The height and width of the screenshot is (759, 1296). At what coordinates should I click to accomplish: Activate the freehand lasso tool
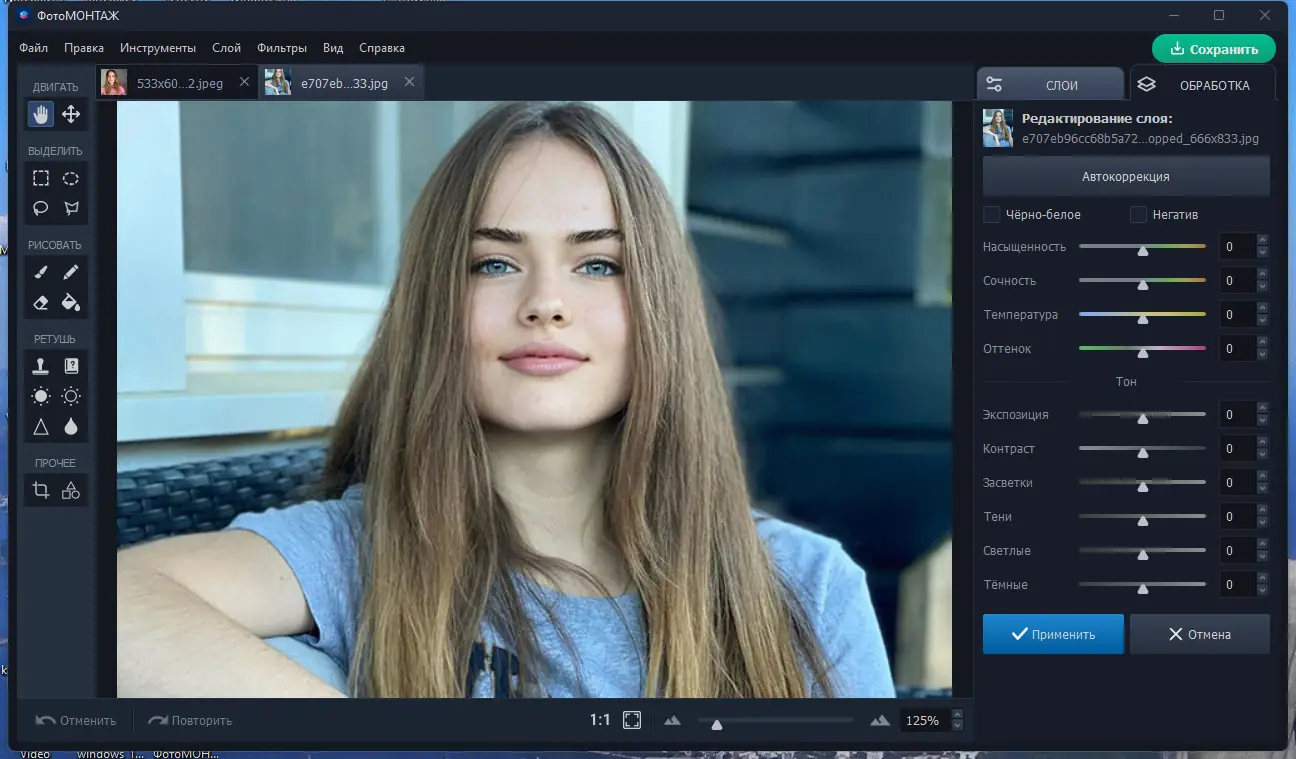coord(41,208)
